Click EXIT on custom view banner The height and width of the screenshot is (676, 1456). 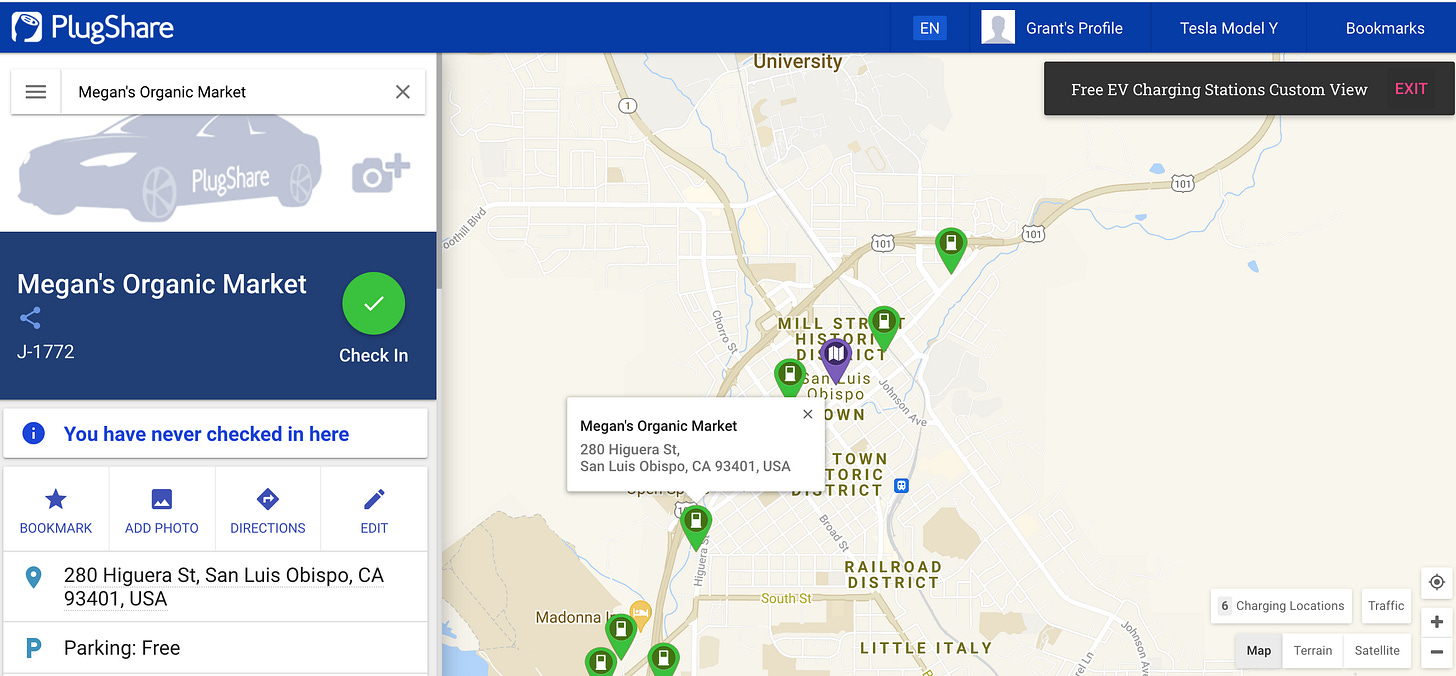coord(1411,89)
